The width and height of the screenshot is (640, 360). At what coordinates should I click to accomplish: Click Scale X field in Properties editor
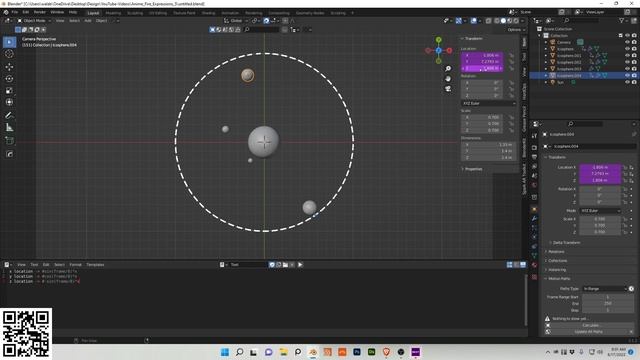point(600,219)
